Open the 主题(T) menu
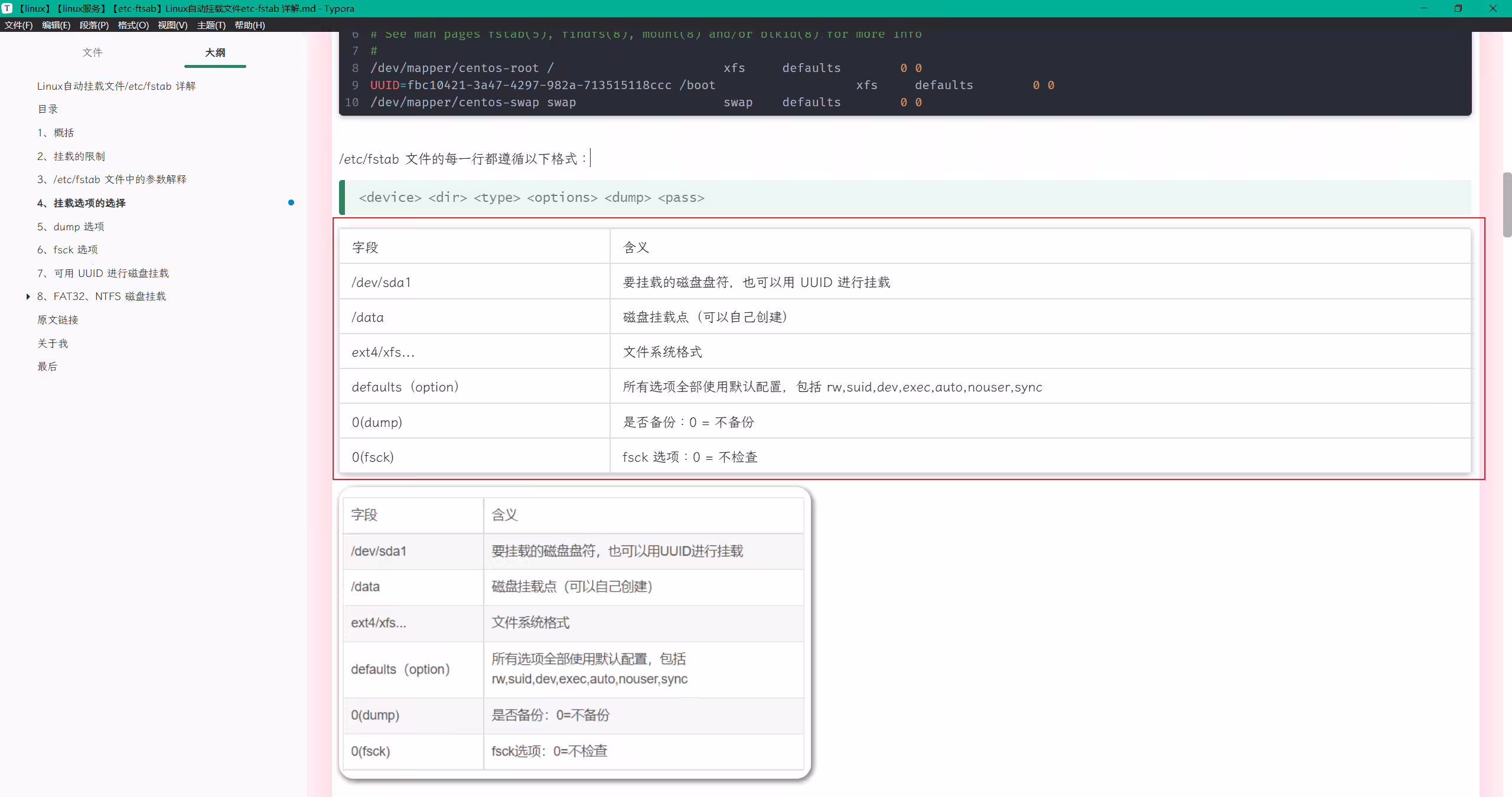 211,25
